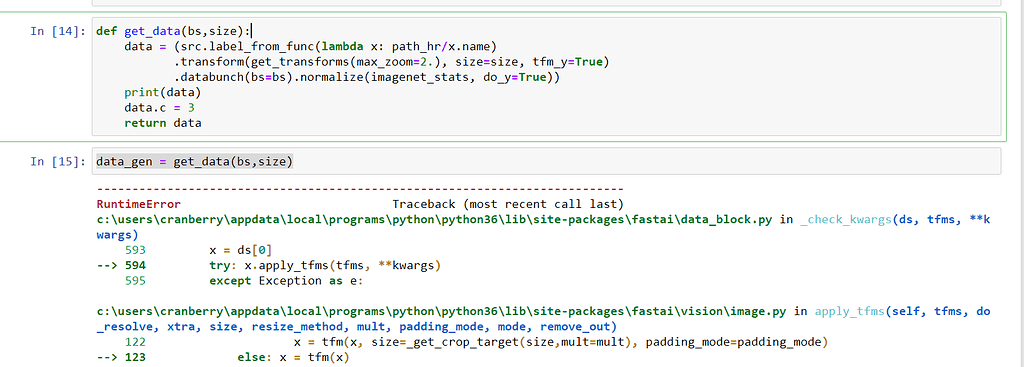
Task: Click the '.transform(get_transforms(max_zoom=2.)' line
Action: tap(391, 62)
